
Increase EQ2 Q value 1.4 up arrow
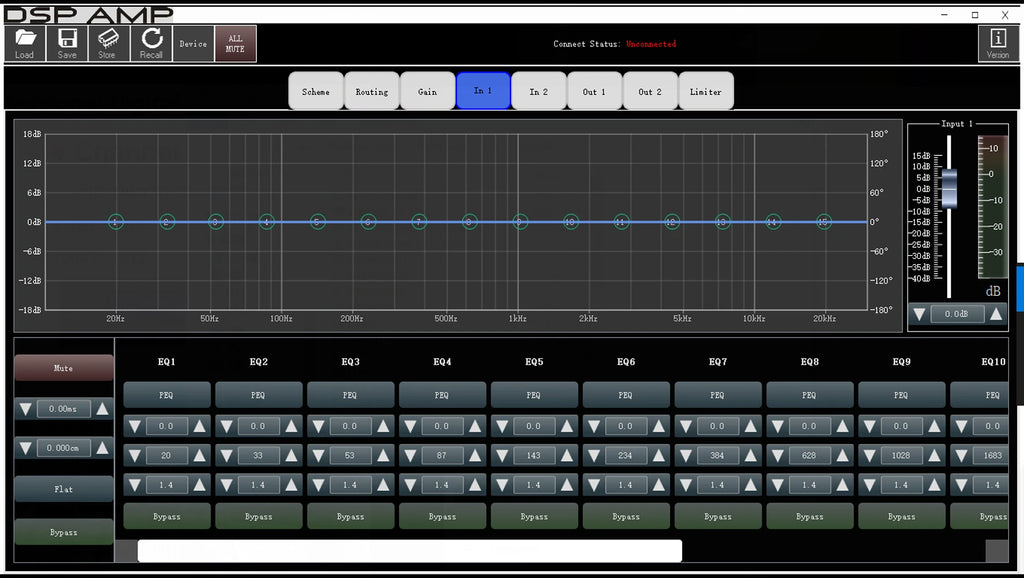coord(291,485)
